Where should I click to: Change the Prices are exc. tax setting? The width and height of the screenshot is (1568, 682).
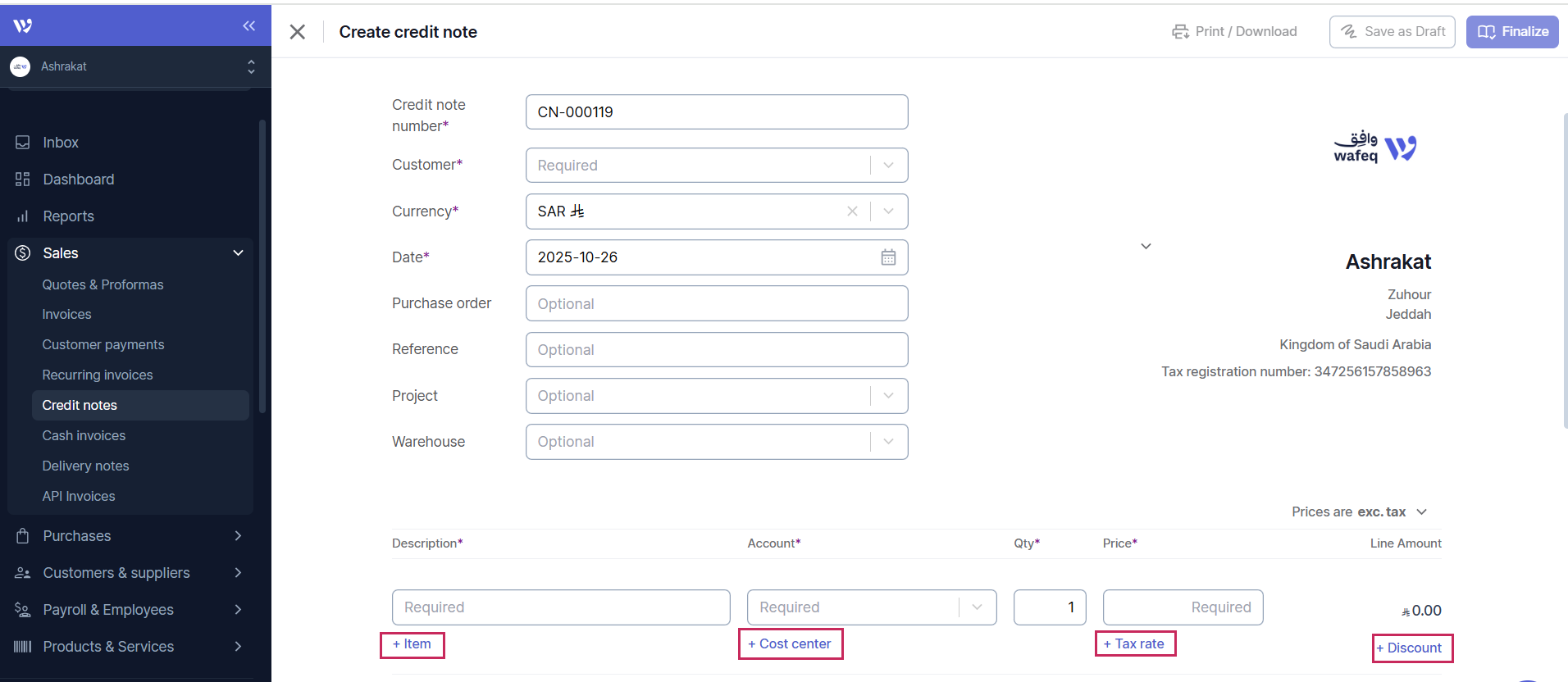coord(1360,511)
